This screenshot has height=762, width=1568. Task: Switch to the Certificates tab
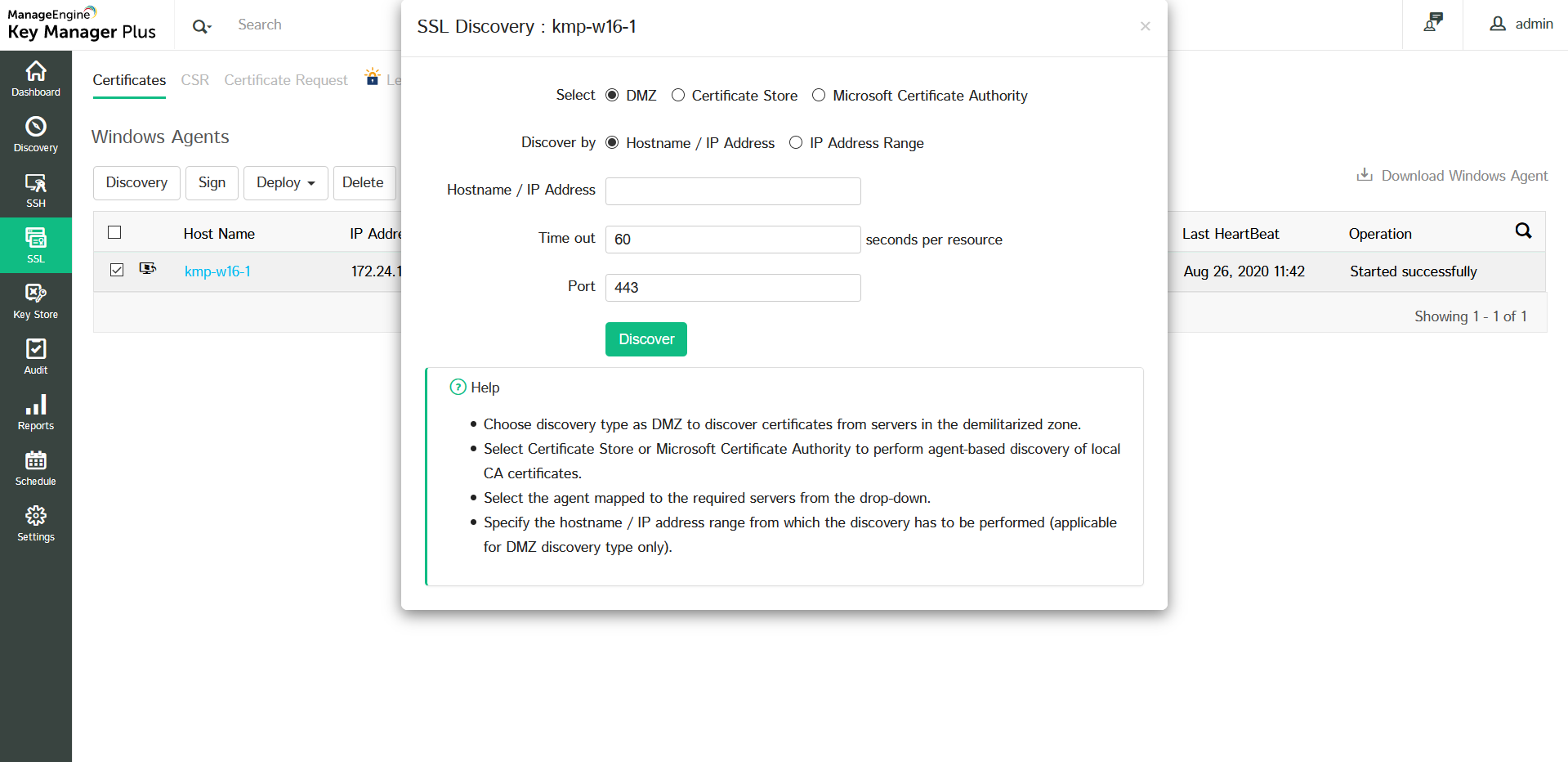(129, 80)
